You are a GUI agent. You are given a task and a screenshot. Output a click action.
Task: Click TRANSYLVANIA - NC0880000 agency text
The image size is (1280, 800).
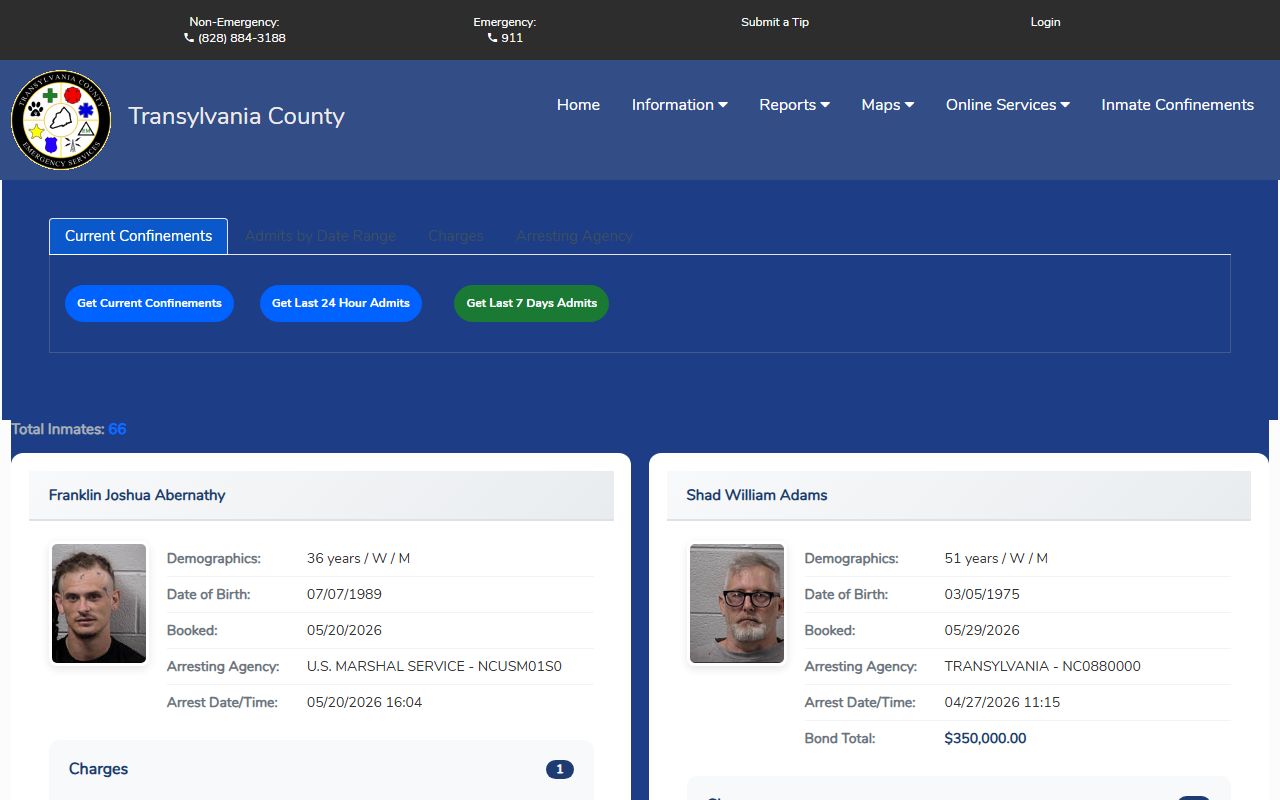click(1042, 666)
